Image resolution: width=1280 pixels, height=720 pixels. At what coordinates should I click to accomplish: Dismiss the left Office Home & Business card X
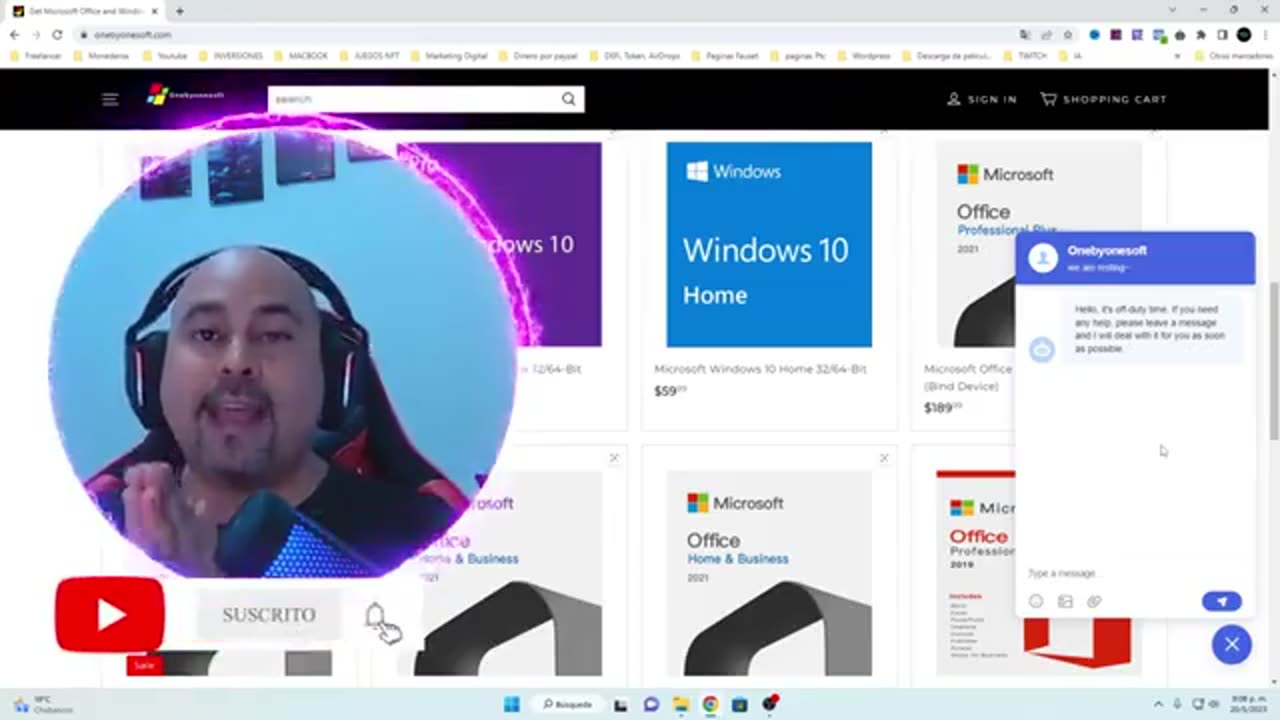(x=614, y=458)
